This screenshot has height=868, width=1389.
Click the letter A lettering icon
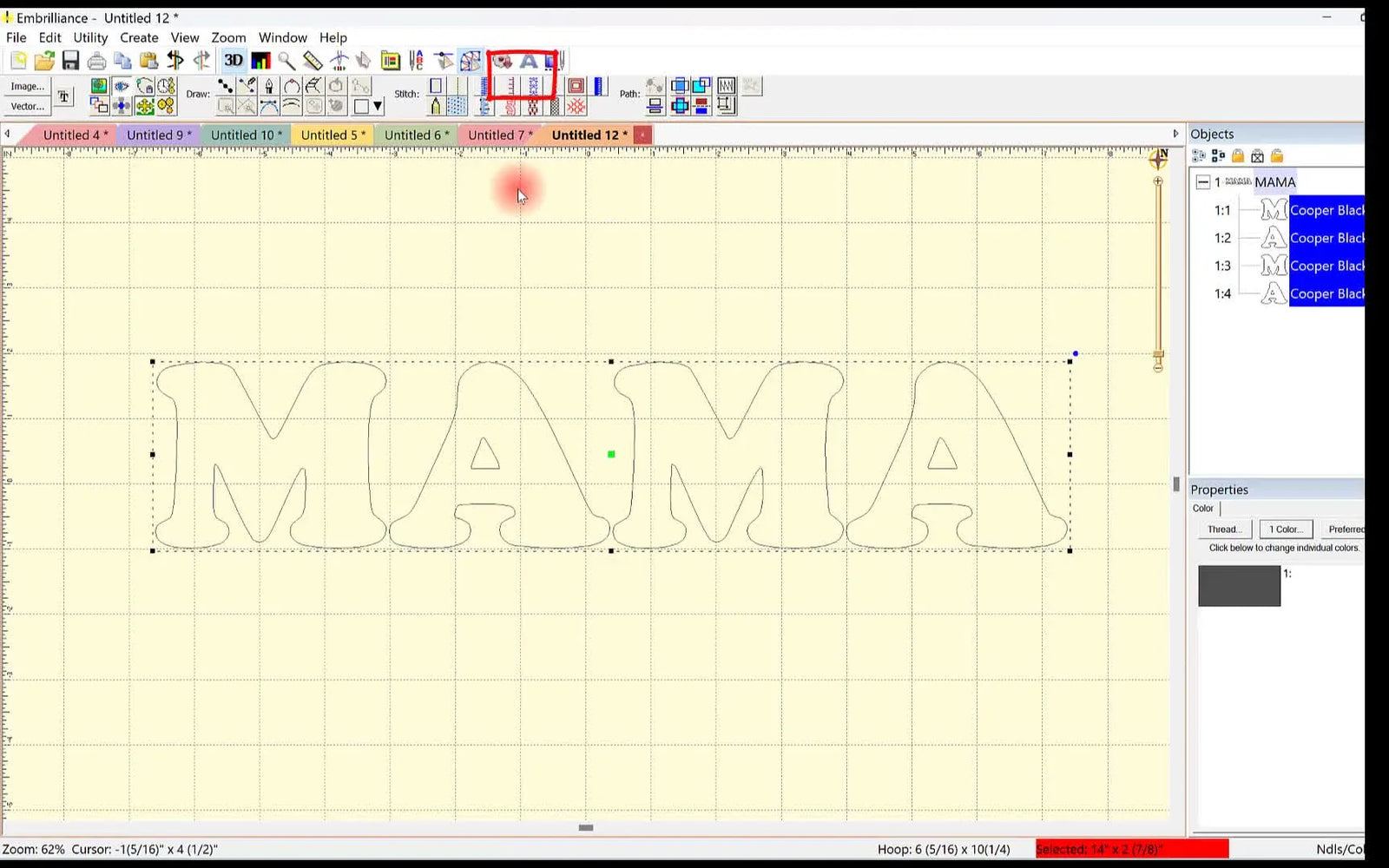coord(529,61)
